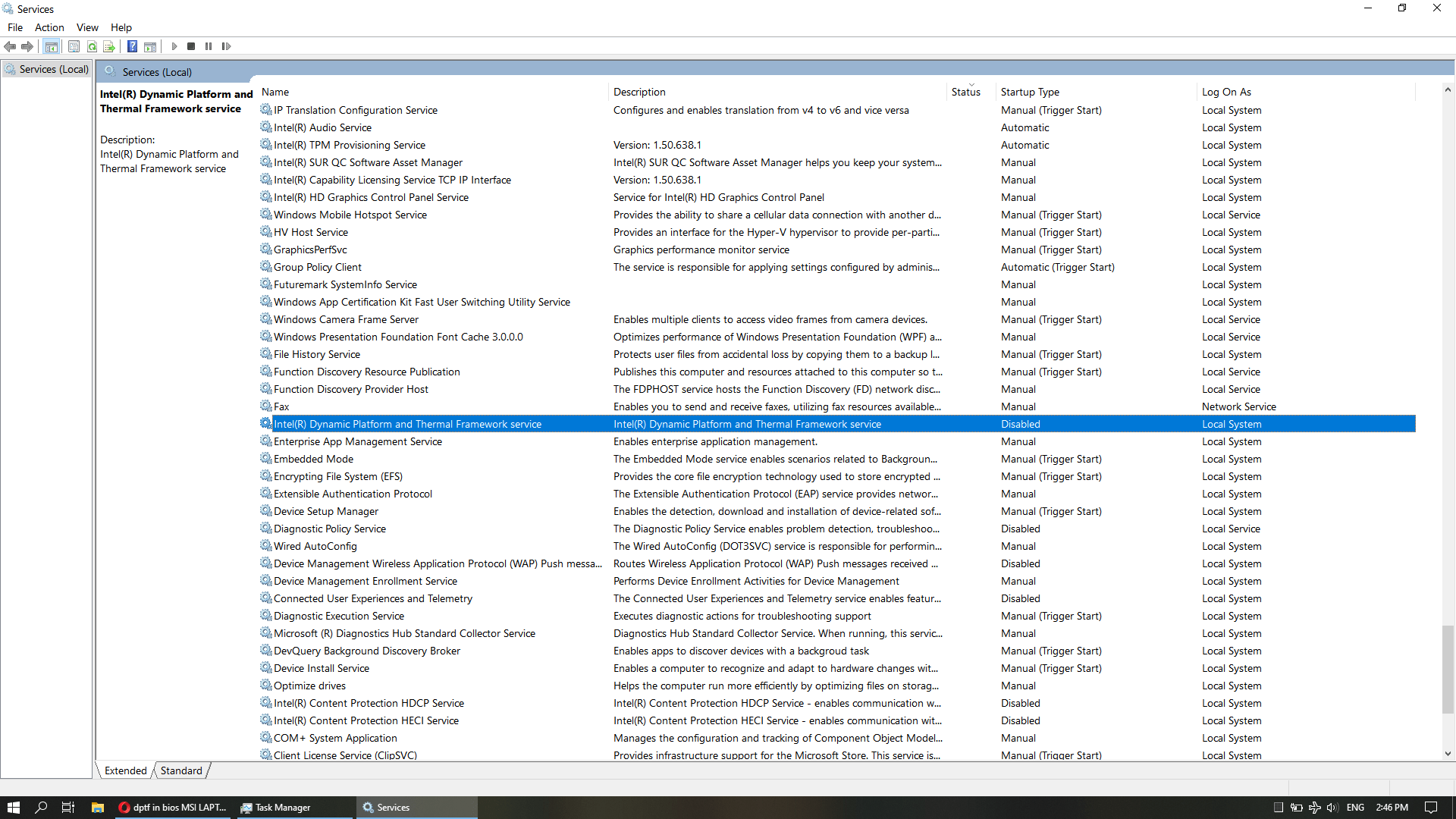Toggle the Show/Hide Action Pane icon

[x=150, y=47]
